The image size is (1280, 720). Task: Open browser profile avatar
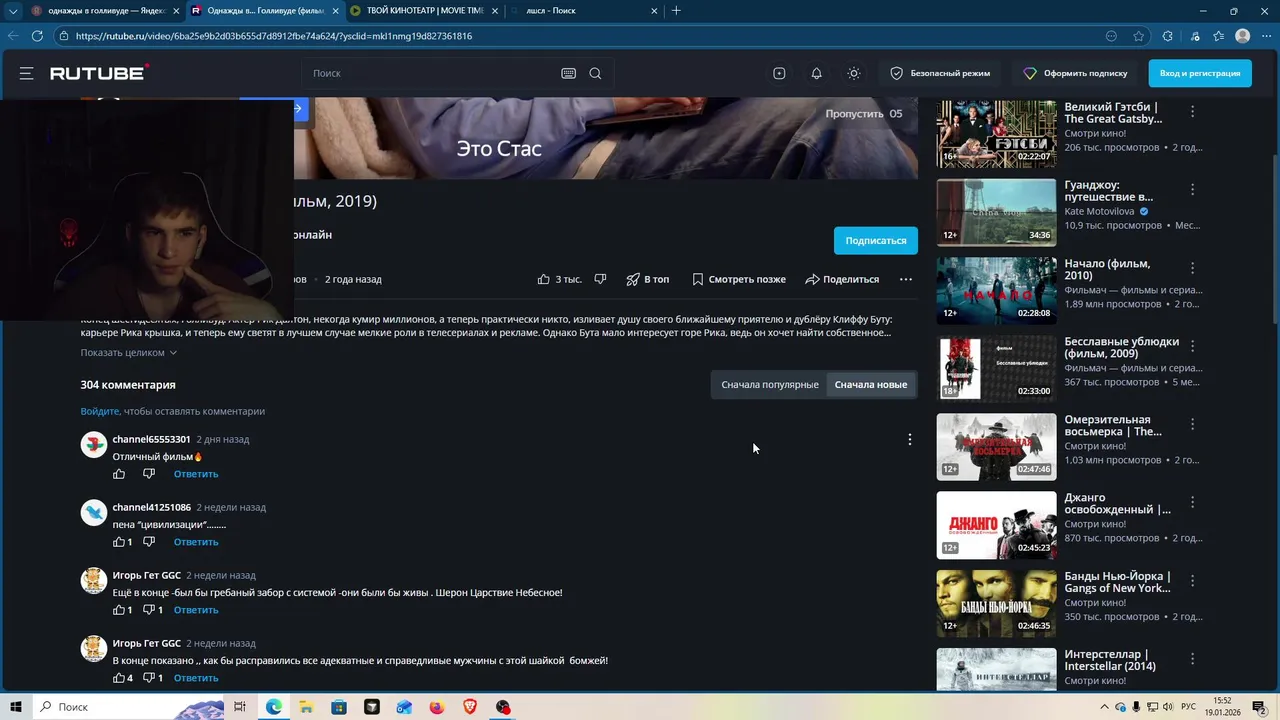coord(1242,36)
